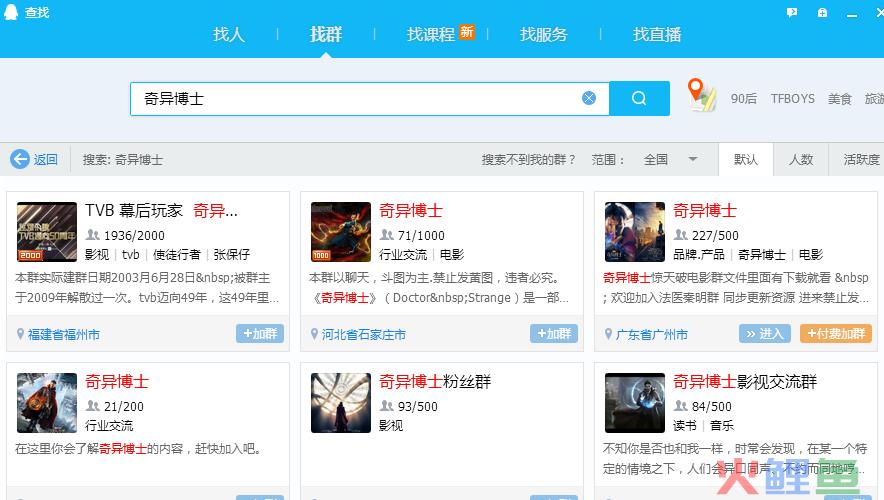Open the 奇异博士影视交流群 thumbnail

pyautogui.click(x=635, y=402)
